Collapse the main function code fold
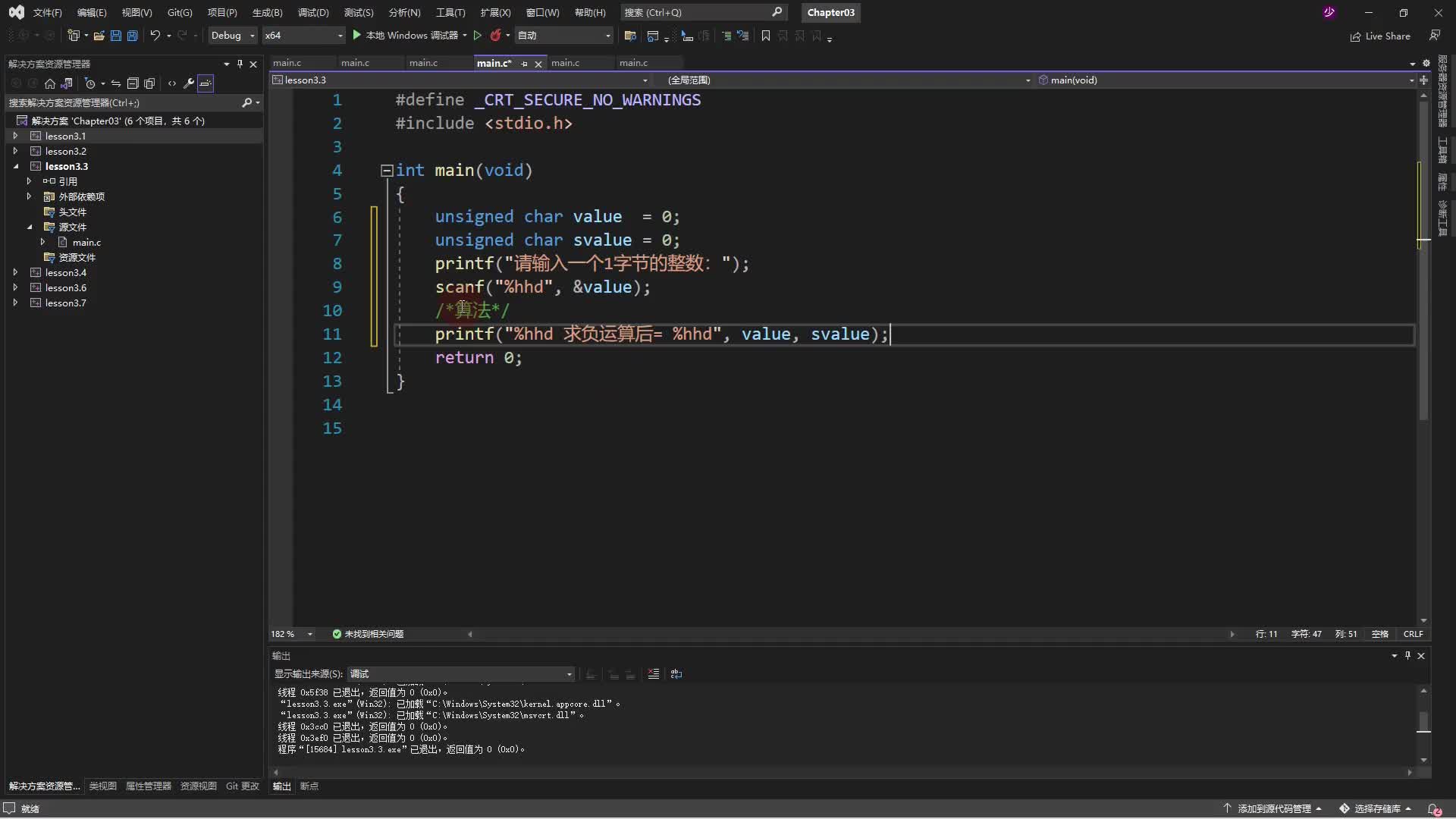Screen dimensions: 1456x819 coord(386,171)
